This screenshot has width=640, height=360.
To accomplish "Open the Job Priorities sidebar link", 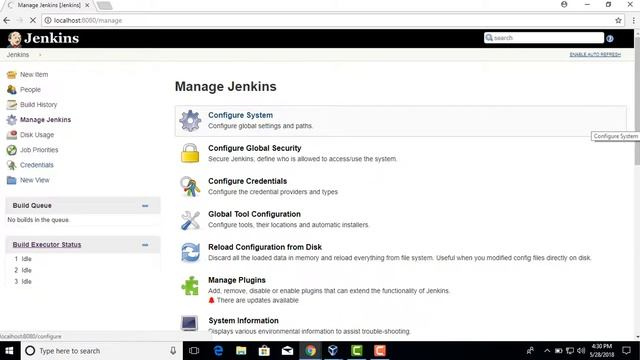I will pyautogui.click(x=39, y=150).
